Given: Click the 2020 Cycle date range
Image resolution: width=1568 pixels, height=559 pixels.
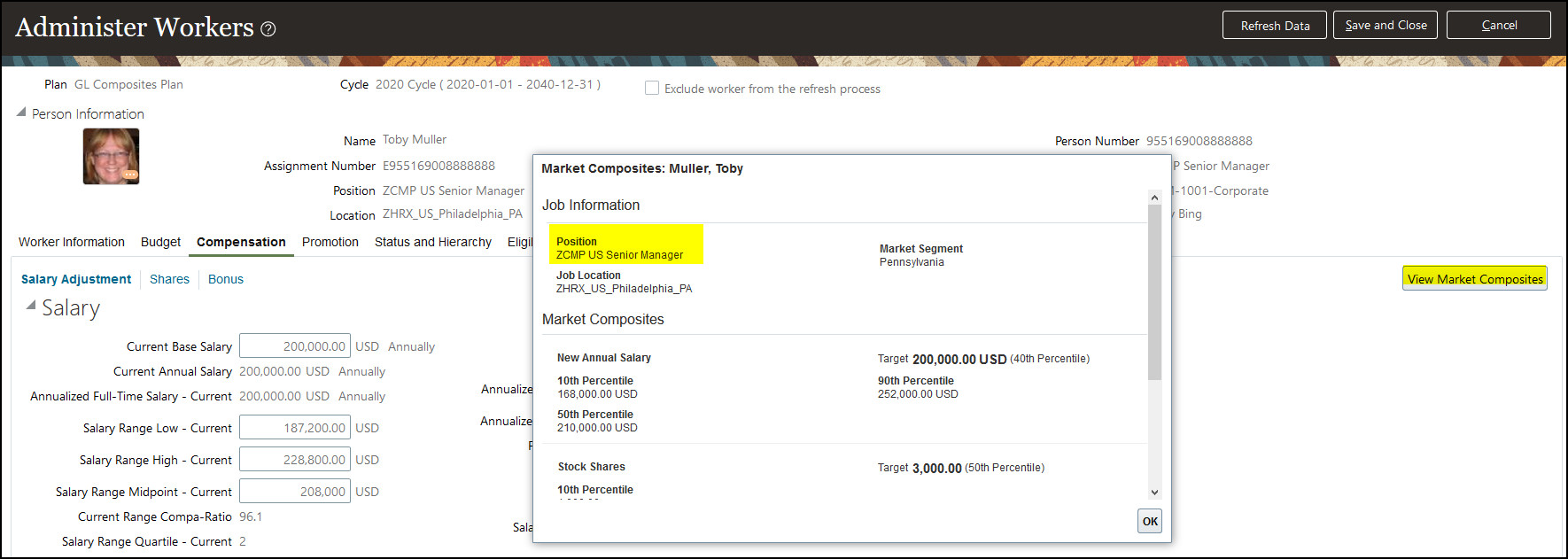Looking at the screenshot, I should coord(488,84).
